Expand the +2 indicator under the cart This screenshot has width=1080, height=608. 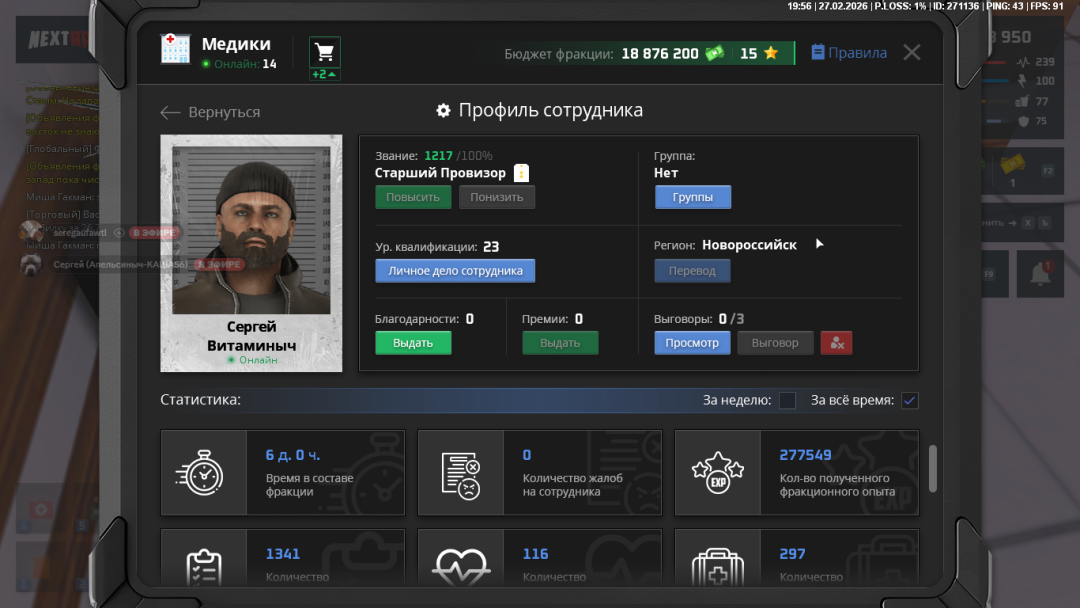(x=324, y=75)
